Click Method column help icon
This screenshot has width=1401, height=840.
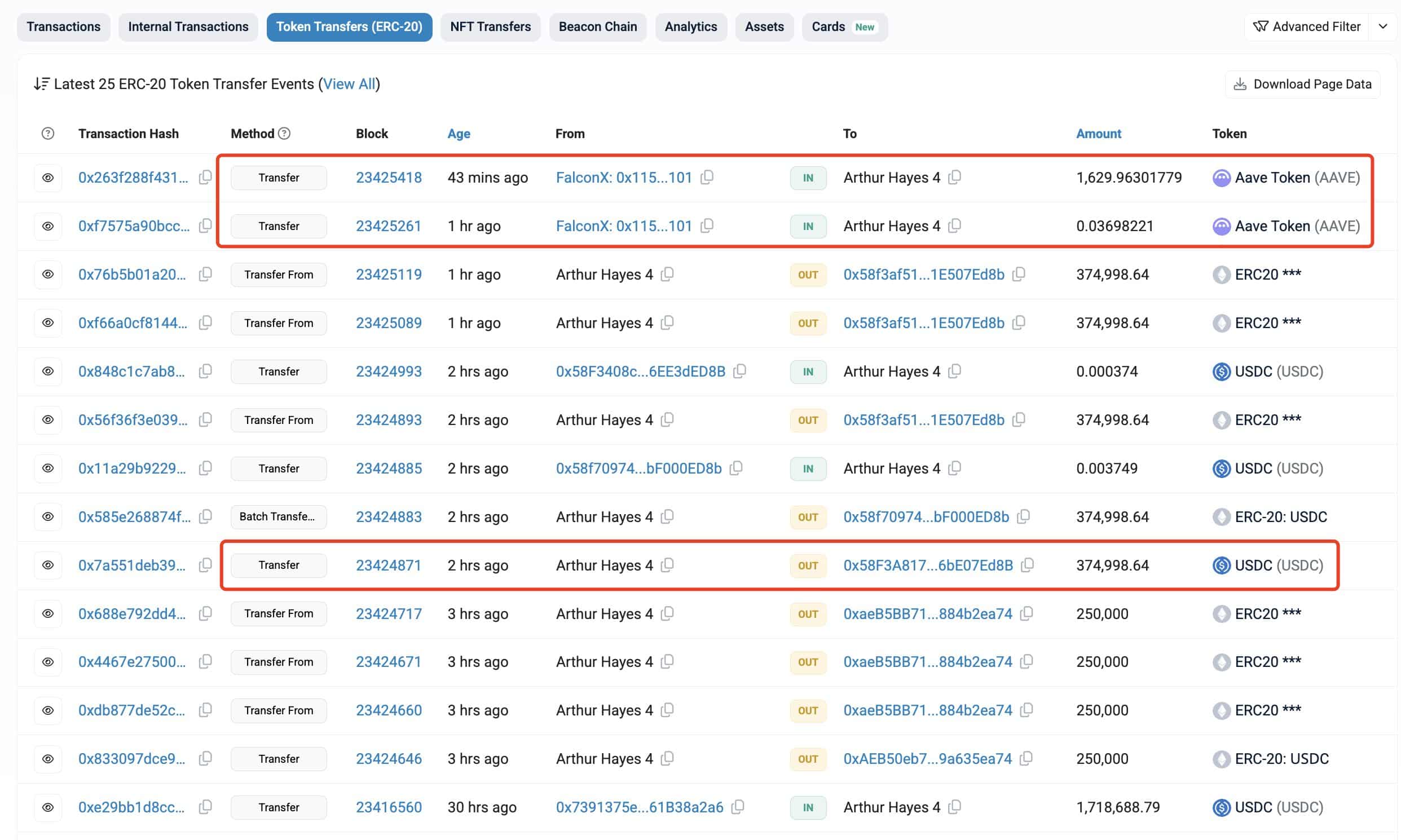[x=285, y=134]
